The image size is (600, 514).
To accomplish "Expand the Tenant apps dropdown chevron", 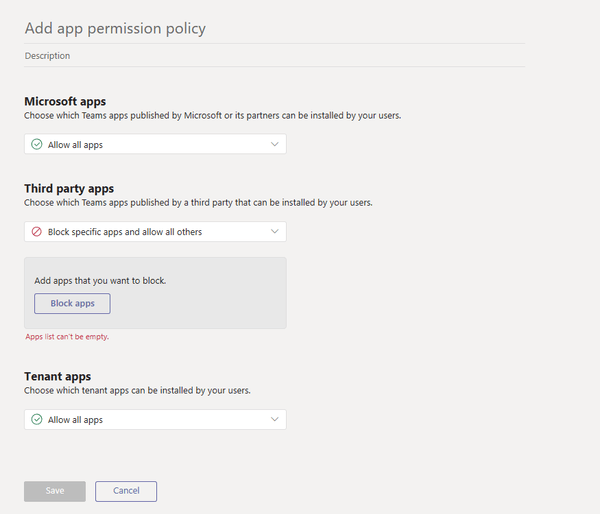I will tap(275, 420).
